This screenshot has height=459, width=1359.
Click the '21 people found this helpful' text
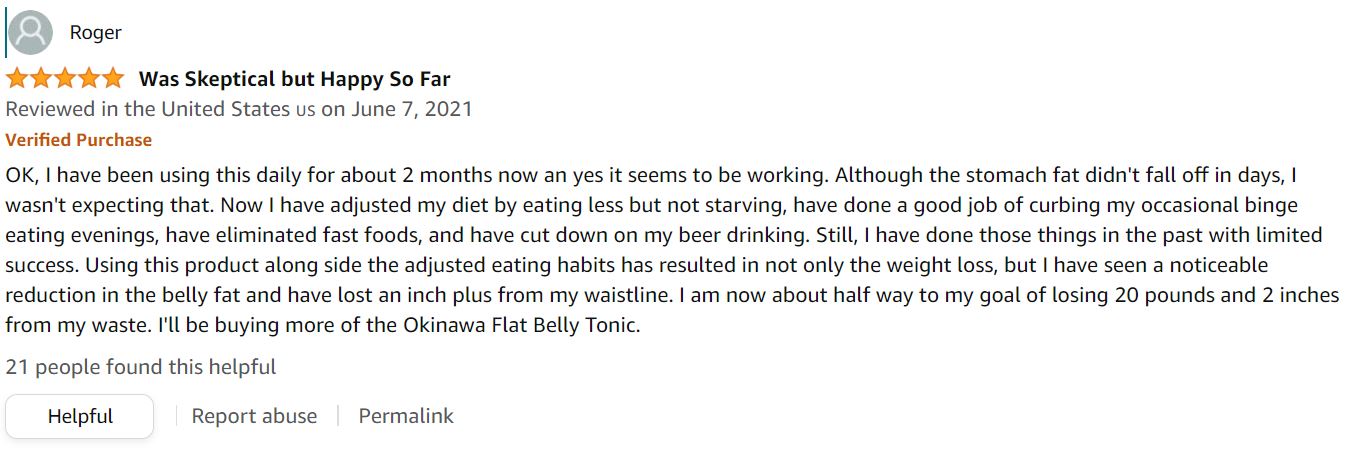point(141,367)
